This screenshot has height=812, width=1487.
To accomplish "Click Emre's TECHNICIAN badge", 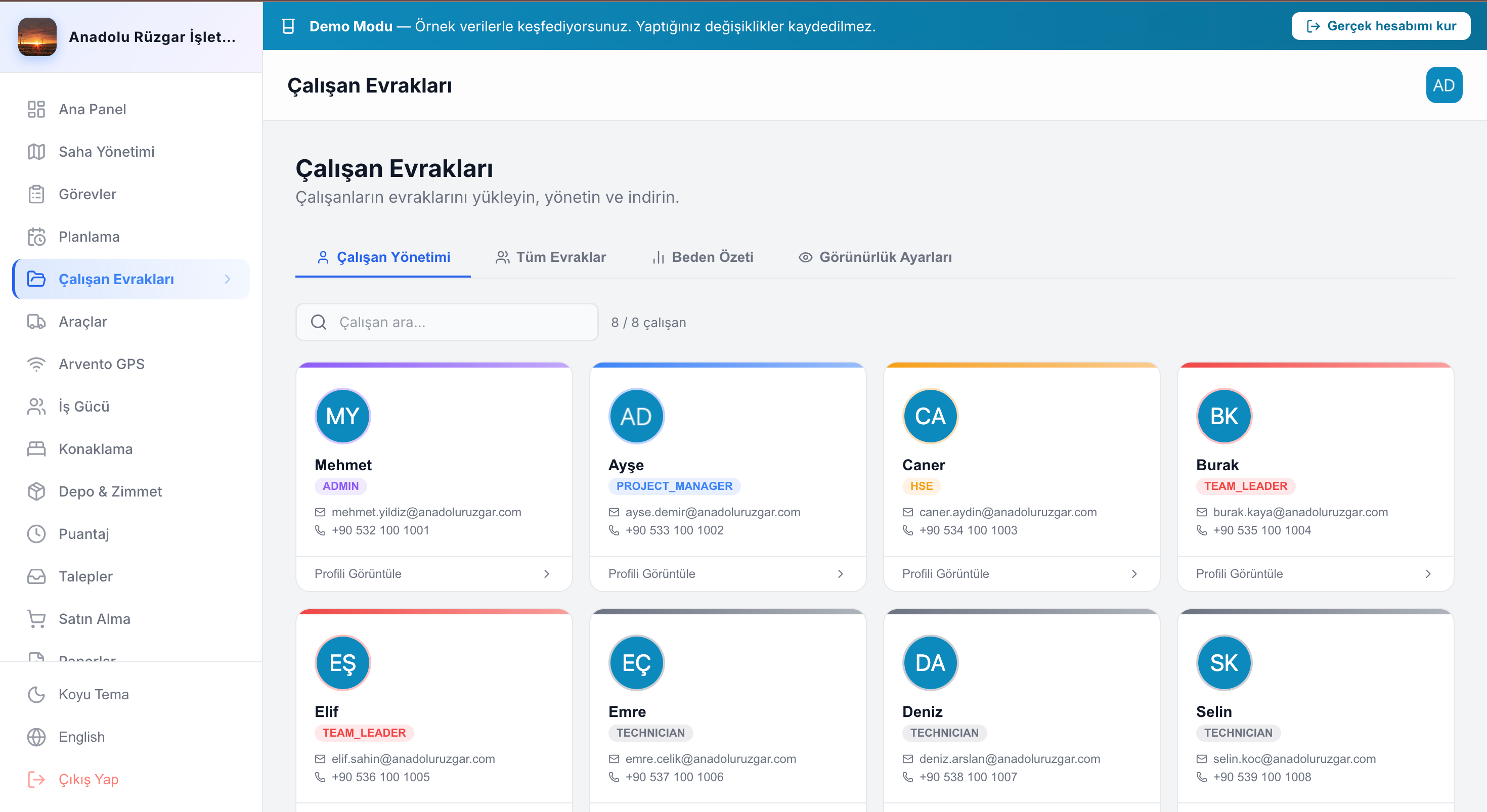I will 650,733.
